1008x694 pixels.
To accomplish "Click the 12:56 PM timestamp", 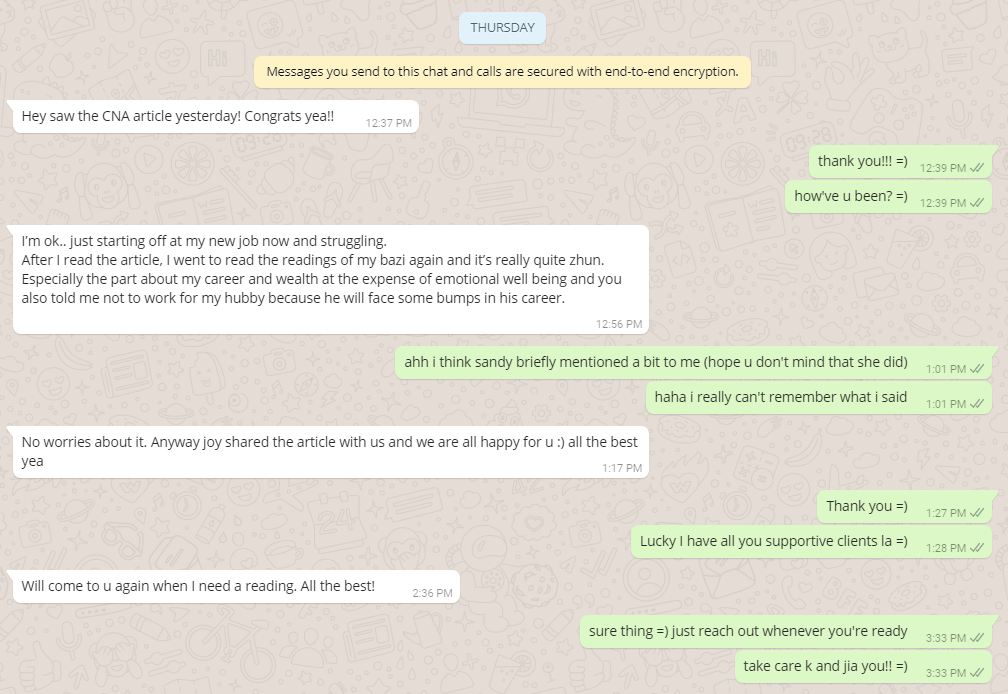I will [x=618, y=324].
